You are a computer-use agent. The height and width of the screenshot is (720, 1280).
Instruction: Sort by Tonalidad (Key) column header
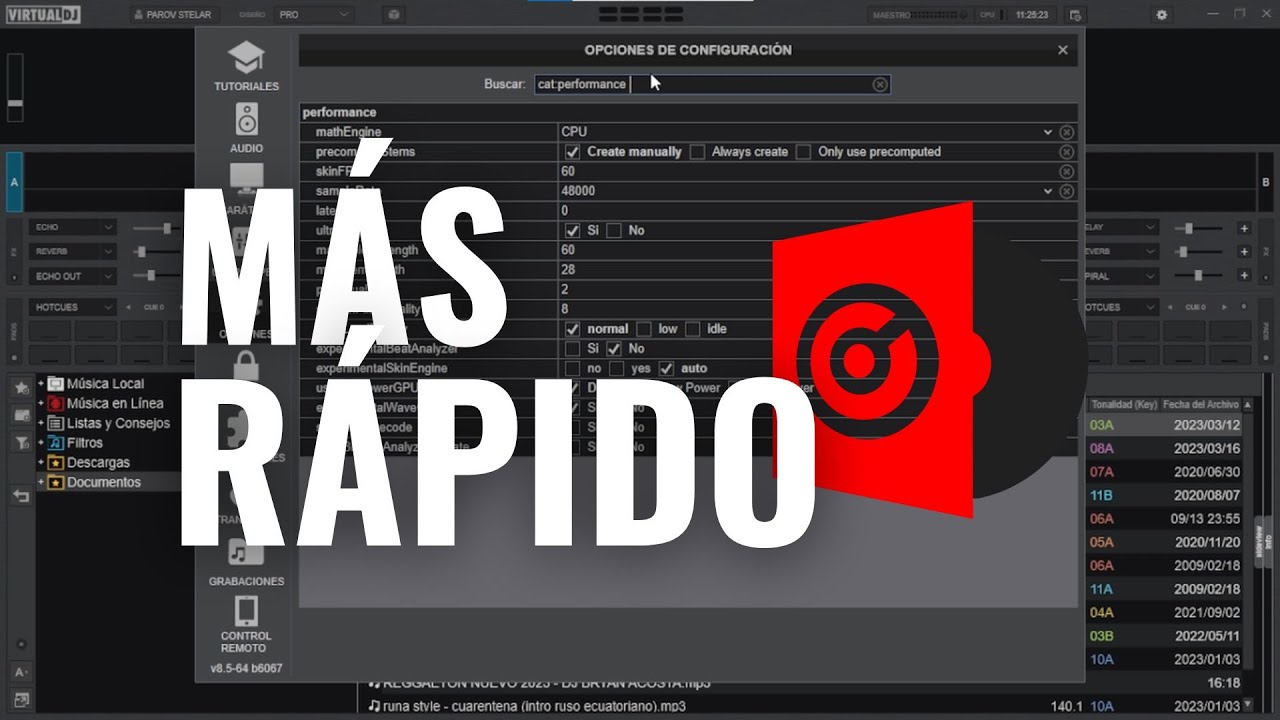click(x=1123, y=404)
